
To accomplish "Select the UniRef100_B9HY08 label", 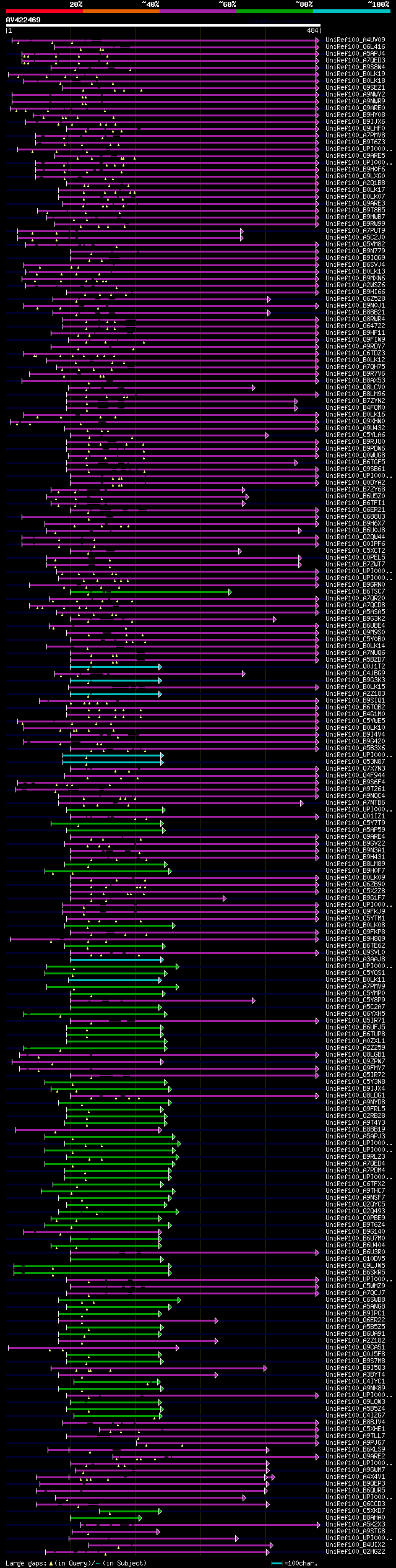I will [355, 115].
